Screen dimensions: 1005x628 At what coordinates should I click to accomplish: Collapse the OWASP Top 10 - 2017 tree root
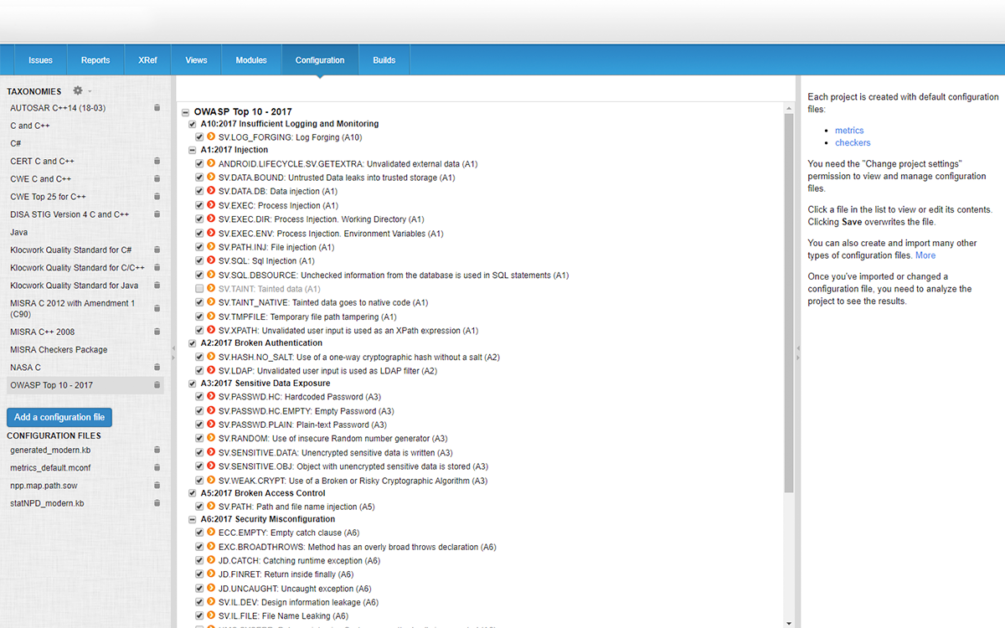pyautogui.click(x=185, y=112)
